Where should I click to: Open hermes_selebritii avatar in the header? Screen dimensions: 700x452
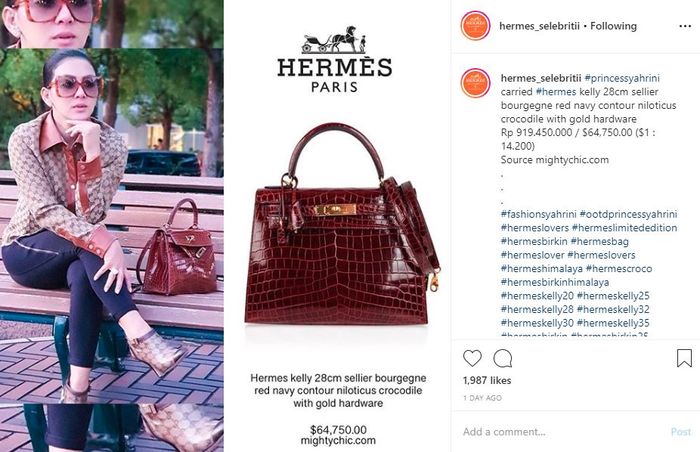click(x=475, y=26)
